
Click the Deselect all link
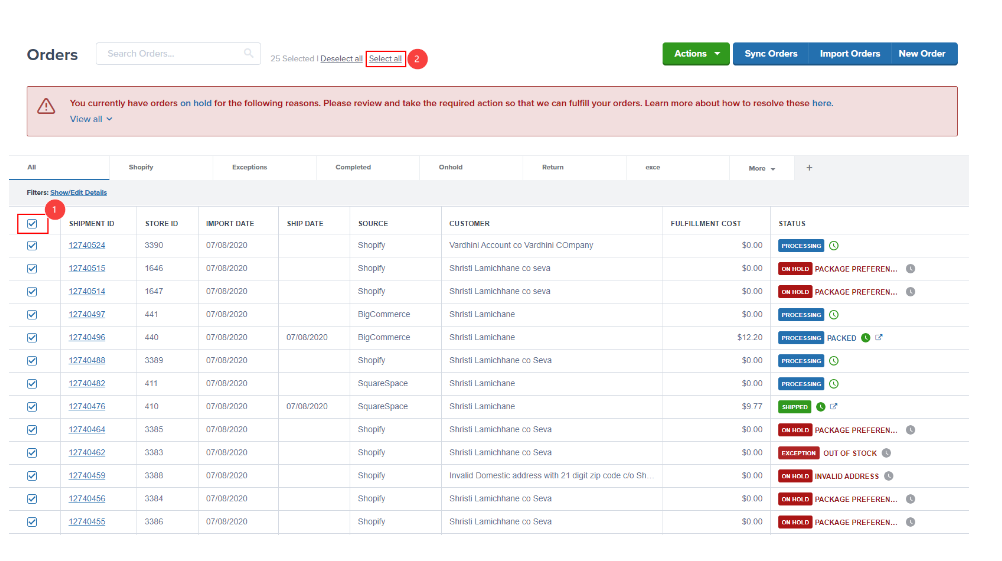click(x=341, y=58)
